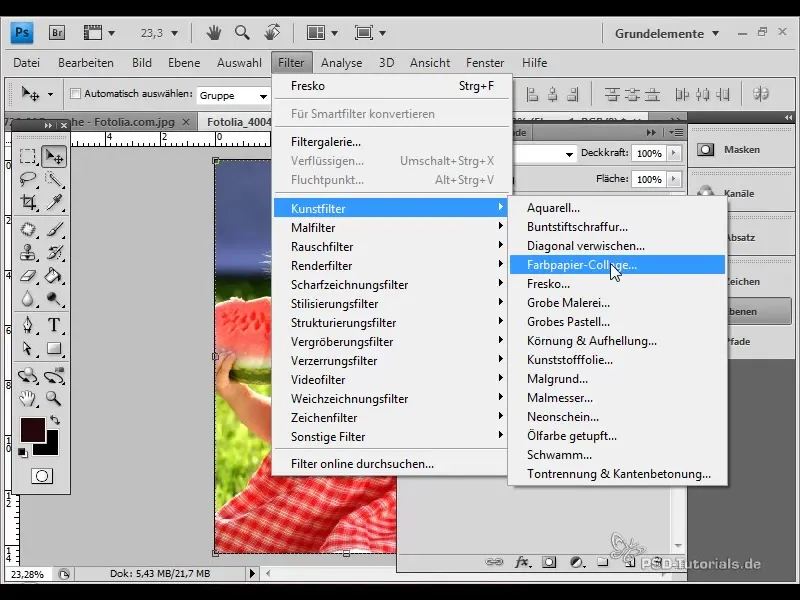Open the Bearbeiten menu
Screen dimensions: 800x600
coord(86,63)
